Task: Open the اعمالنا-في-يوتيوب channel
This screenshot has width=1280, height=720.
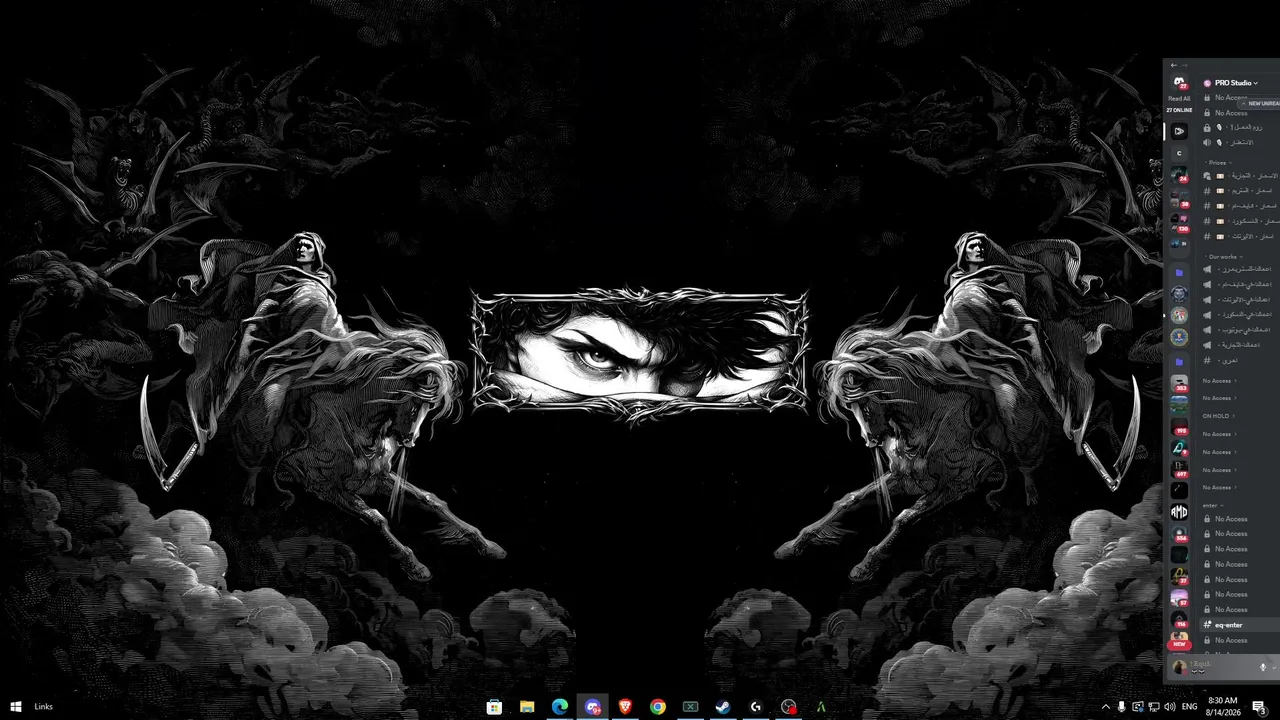Action: point(1240,330)
